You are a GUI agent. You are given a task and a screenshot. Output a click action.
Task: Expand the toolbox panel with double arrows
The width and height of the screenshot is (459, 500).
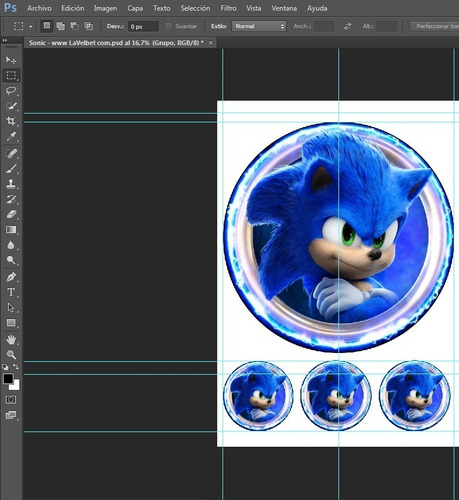5,40
